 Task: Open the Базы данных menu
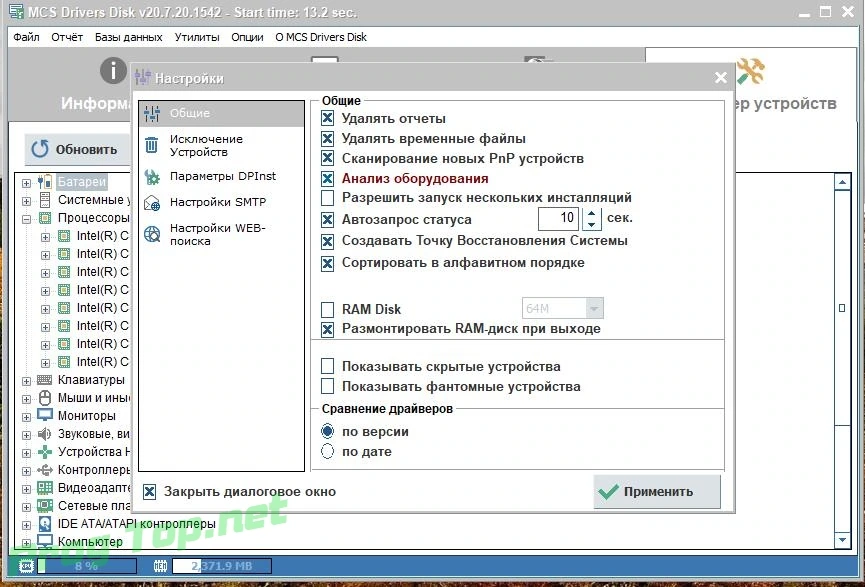[129, 37]
